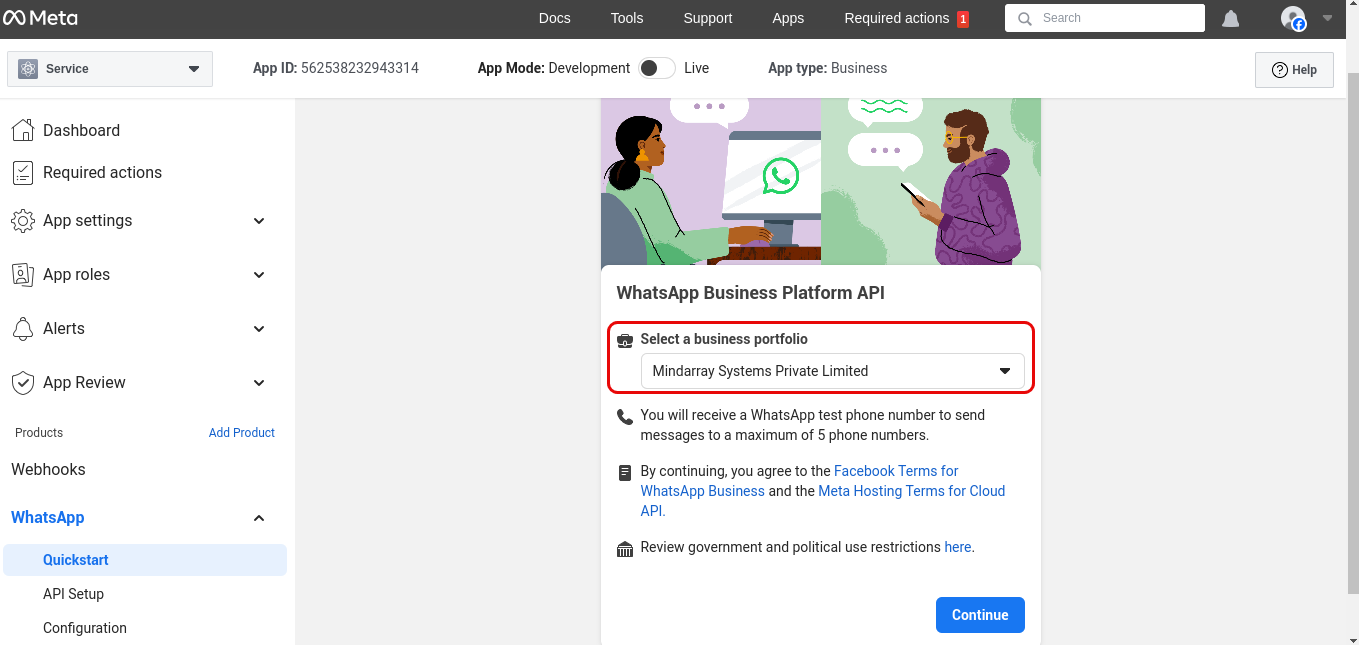This screenshot has height=645, width=1359.
Task: Select the App settings gear icon
Action: [22, 220]
